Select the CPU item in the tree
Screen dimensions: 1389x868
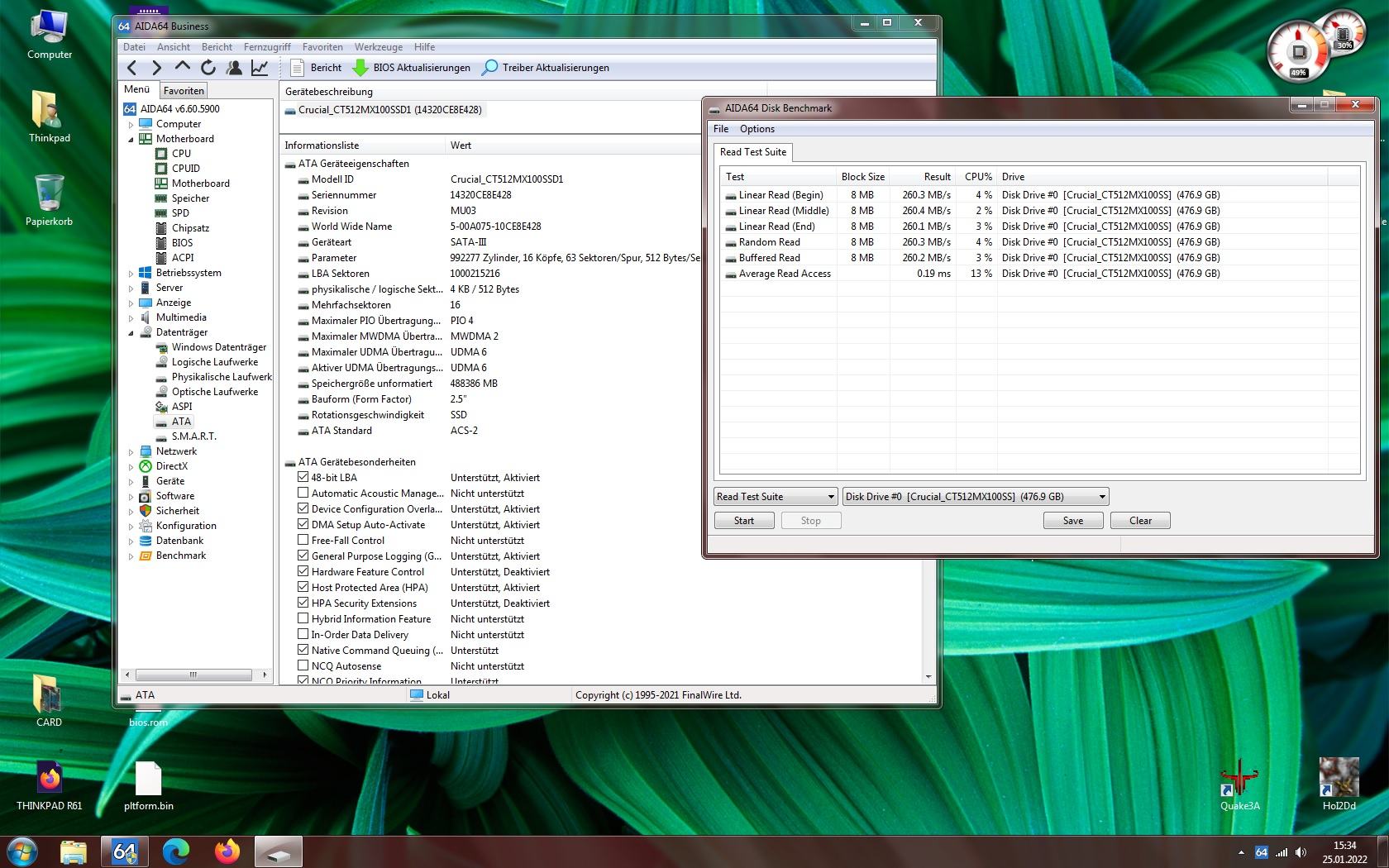click(x=173, y=154)
